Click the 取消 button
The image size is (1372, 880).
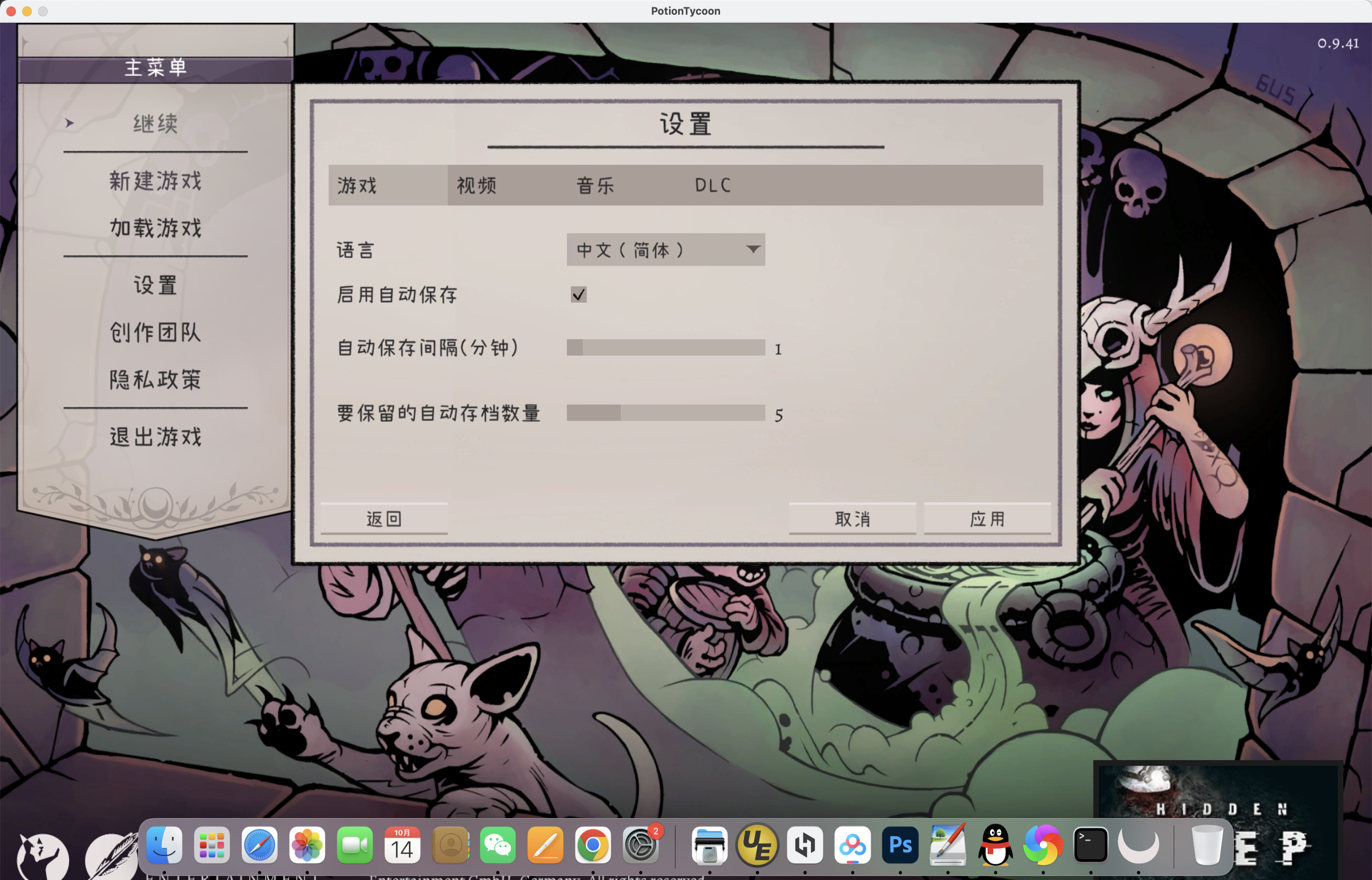coord(852,519)
